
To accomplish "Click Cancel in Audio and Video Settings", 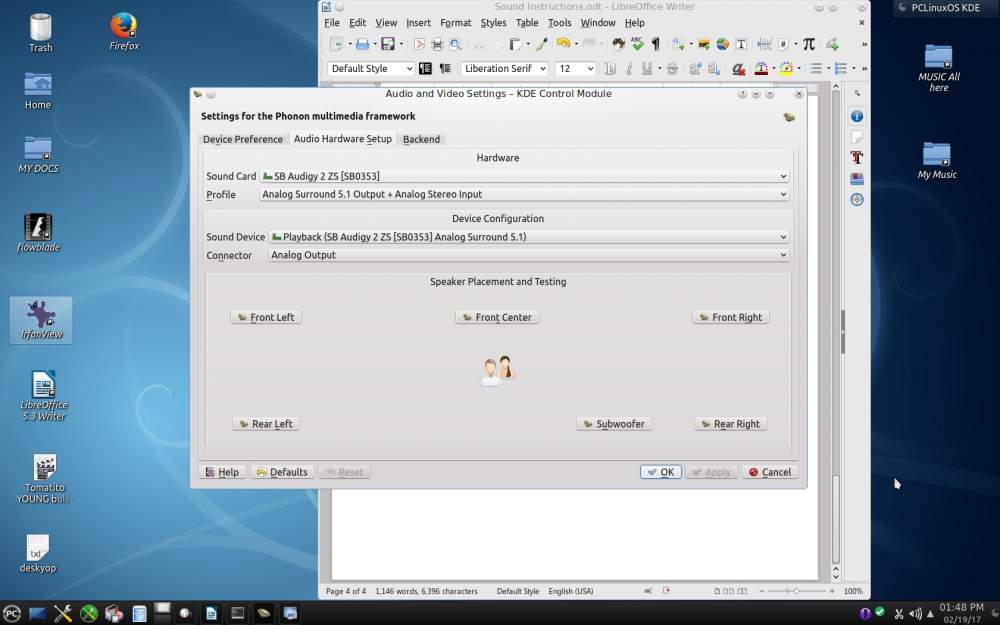I will [x=770, y=473].
